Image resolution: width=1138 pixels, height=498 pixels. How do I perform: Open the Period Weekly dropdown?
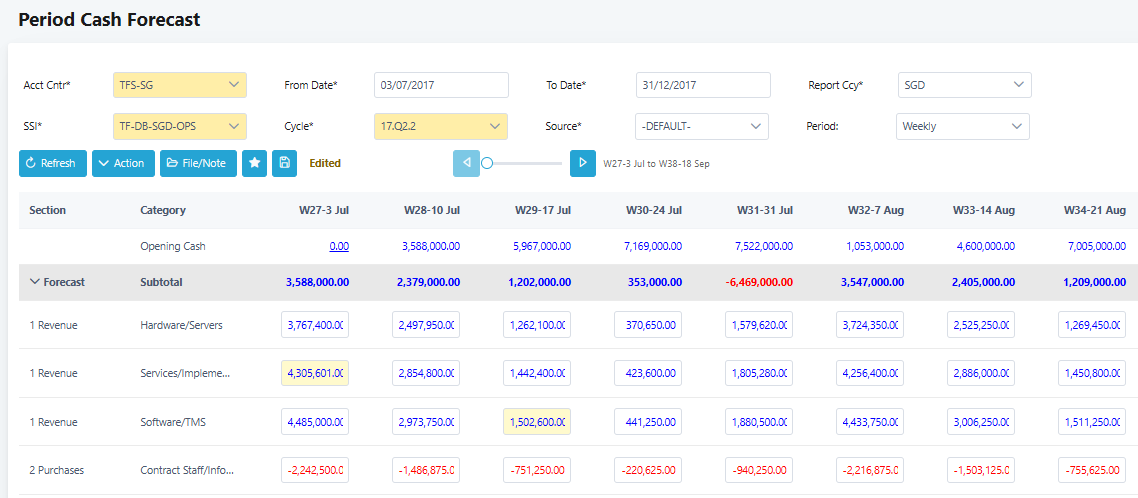pyautogui.click(x=962, y=126)
